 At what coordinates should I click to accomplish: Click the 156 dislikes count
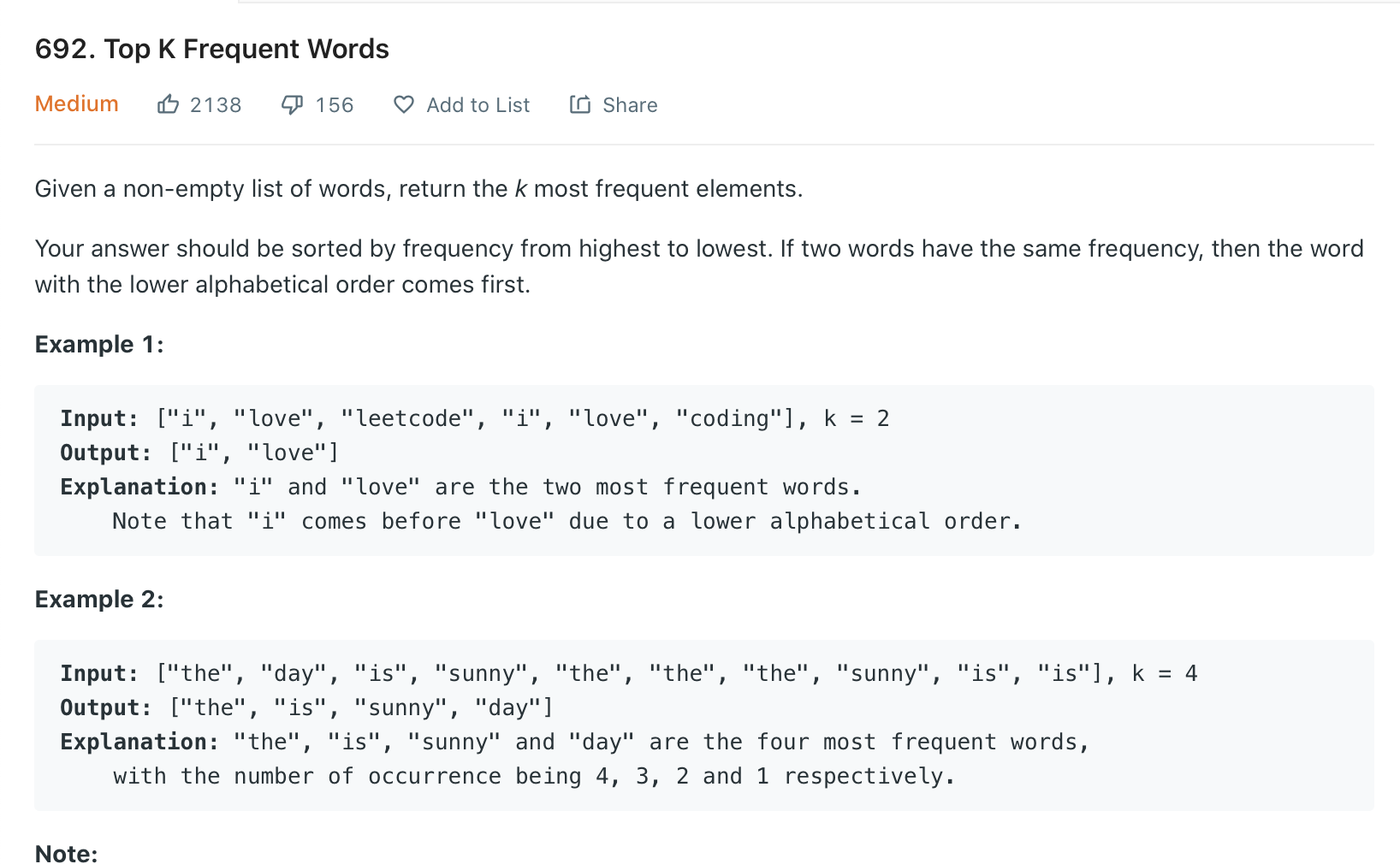click(x=335, y=105)
